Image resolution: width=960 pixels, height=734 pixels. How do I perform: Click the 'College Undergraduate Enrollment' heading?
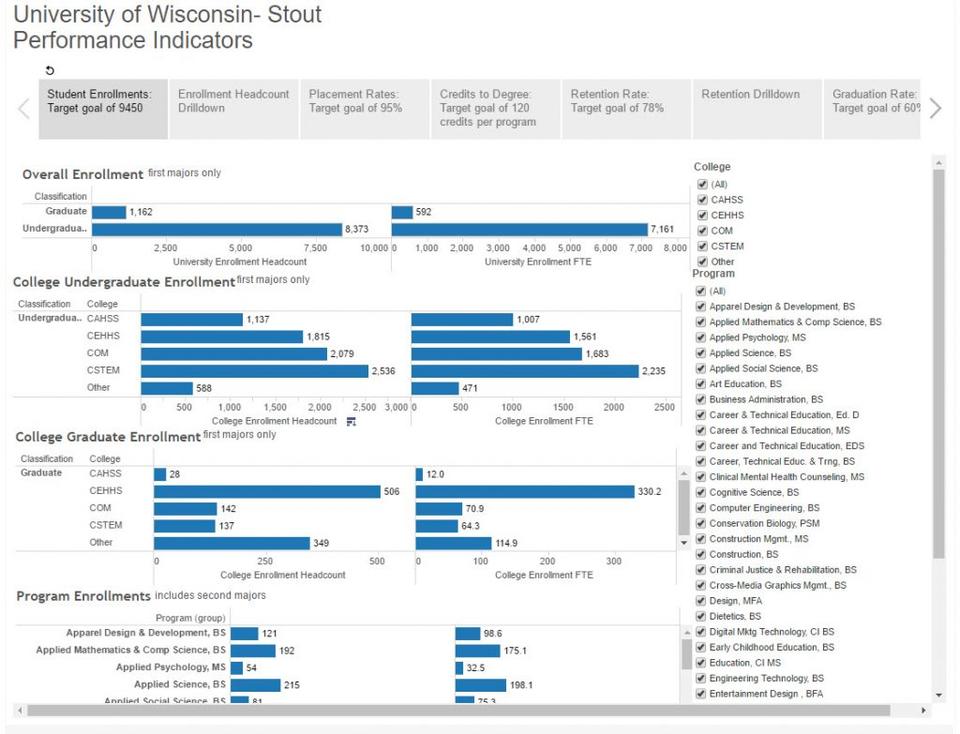pyautogui.click(x=124, y=282)
